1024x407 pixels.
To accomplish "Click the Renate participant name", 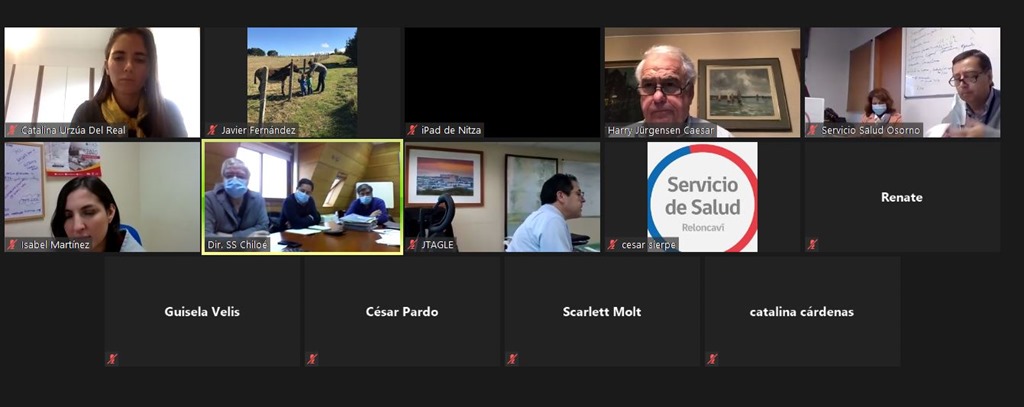I will [x=902, y=197].
